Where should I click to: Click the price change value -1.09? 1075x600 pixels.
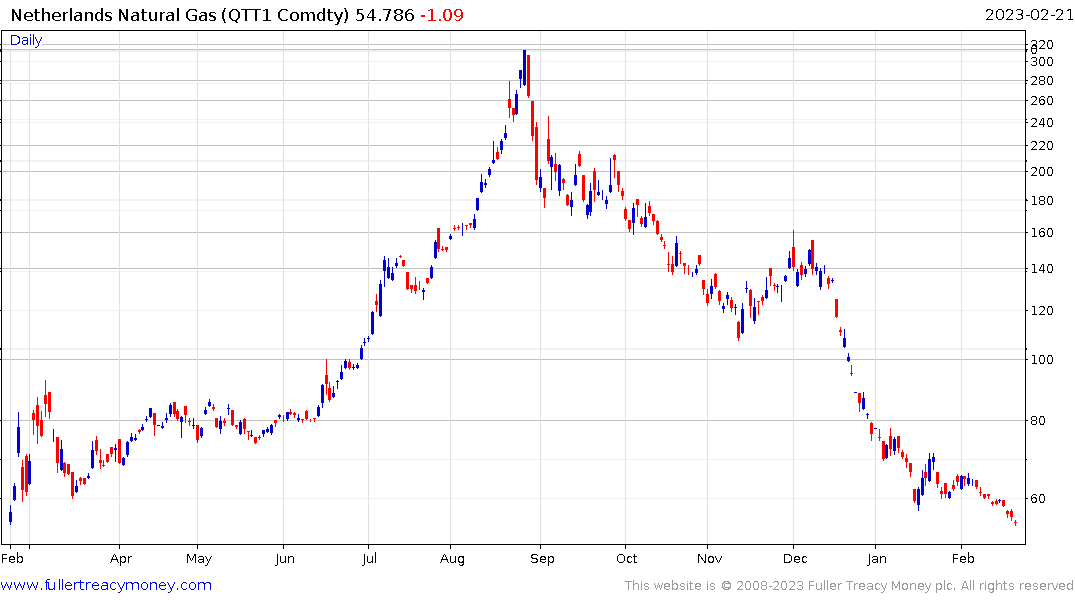click(x=442, y=15)
